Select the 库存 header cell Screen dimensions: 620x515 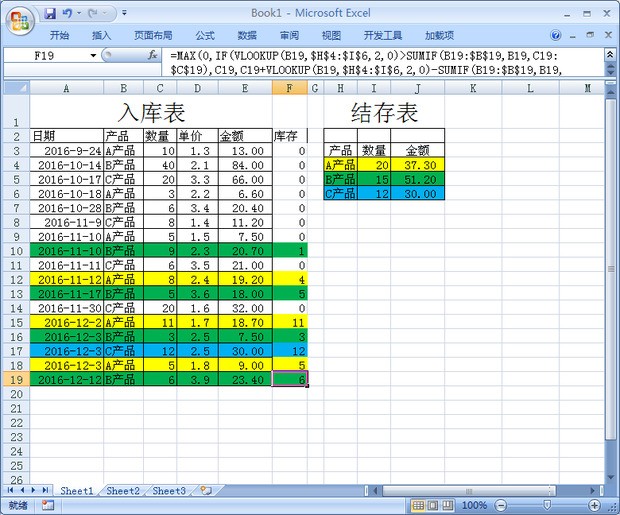click(289, 136)
